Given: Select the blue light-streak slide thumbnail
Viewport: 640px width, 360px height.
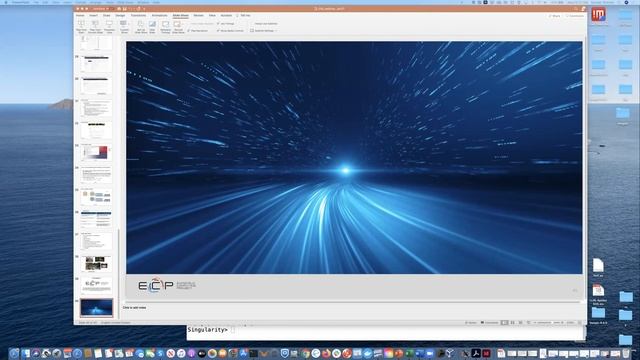Looking at the screenshot, I should pos(96,308).
